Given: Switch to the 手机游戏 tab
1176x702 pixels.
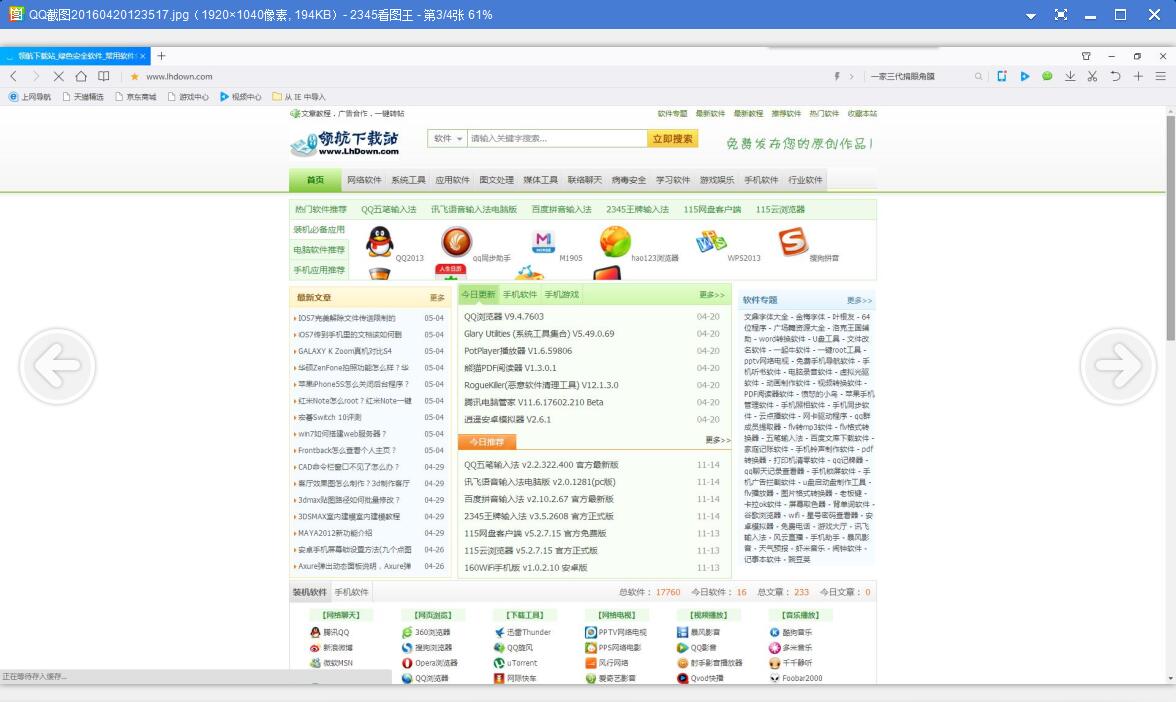Looking at the screenshot, I should pyautogui.click(x=562, y=295).
